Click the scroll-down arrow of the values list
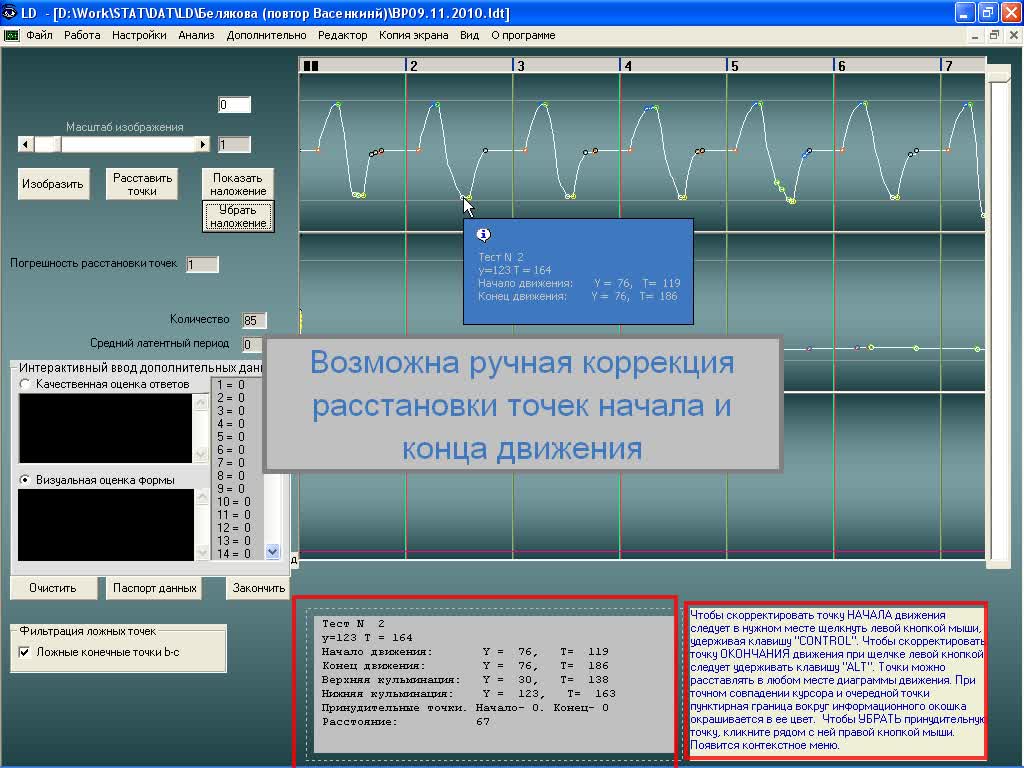The image size is (1024, 768). [272, 552]
